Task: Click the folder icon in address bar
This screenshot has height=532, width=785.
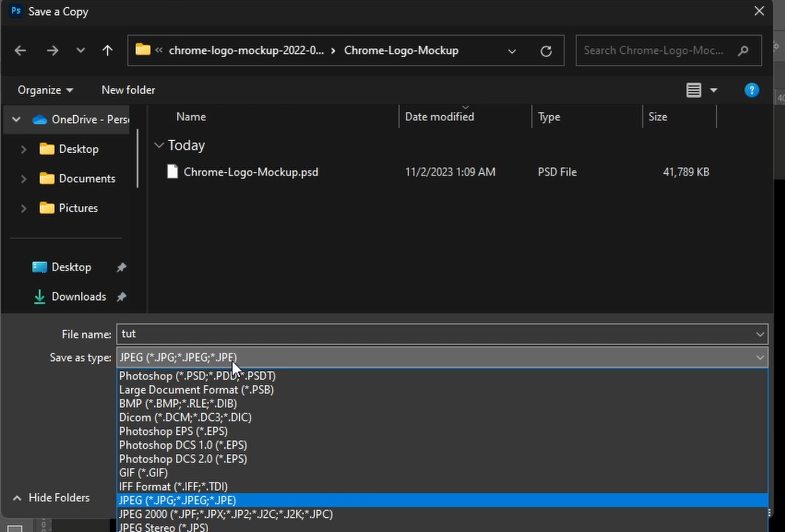Action: tap(143, 50)
